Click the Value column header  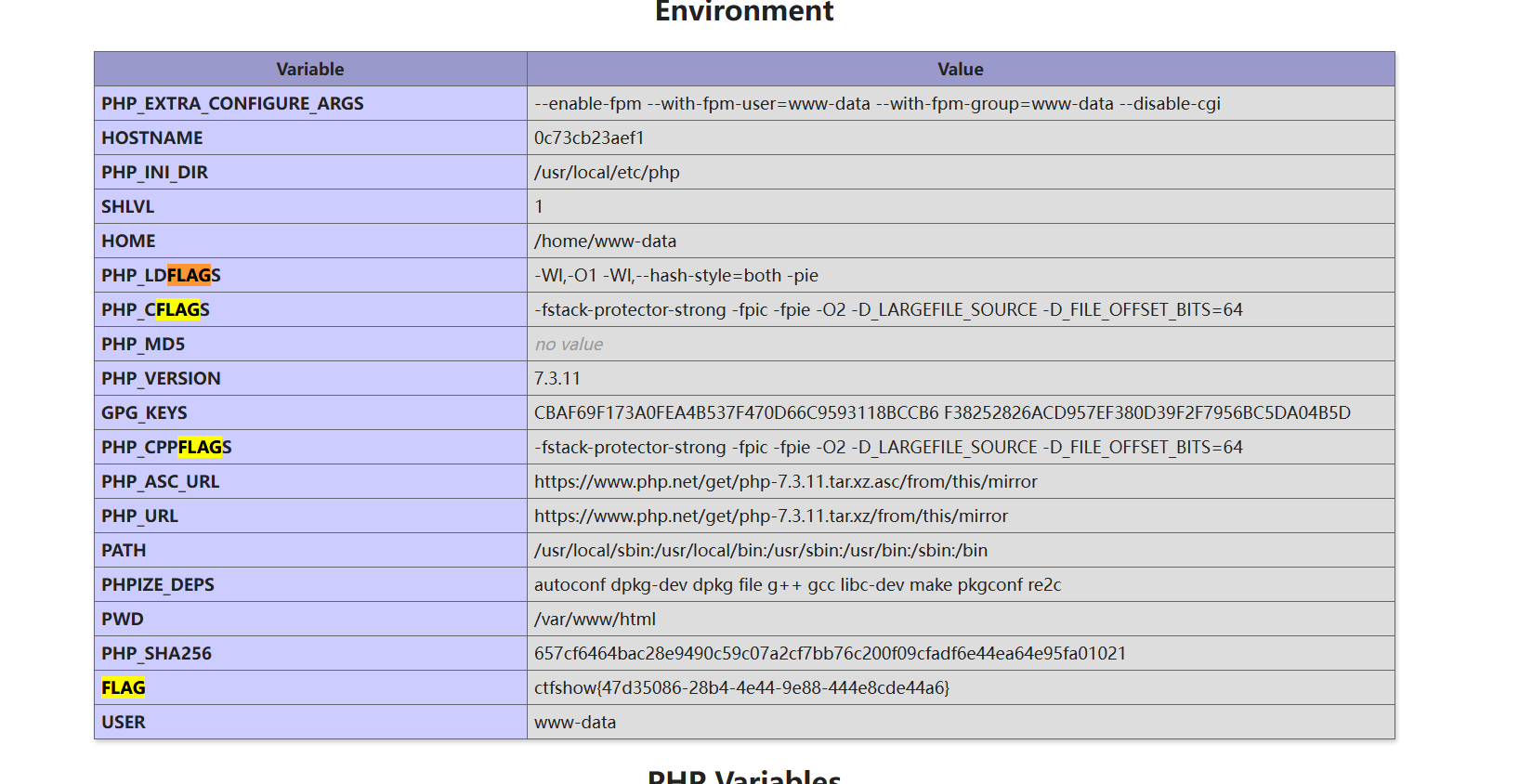(x=960, y=70)
